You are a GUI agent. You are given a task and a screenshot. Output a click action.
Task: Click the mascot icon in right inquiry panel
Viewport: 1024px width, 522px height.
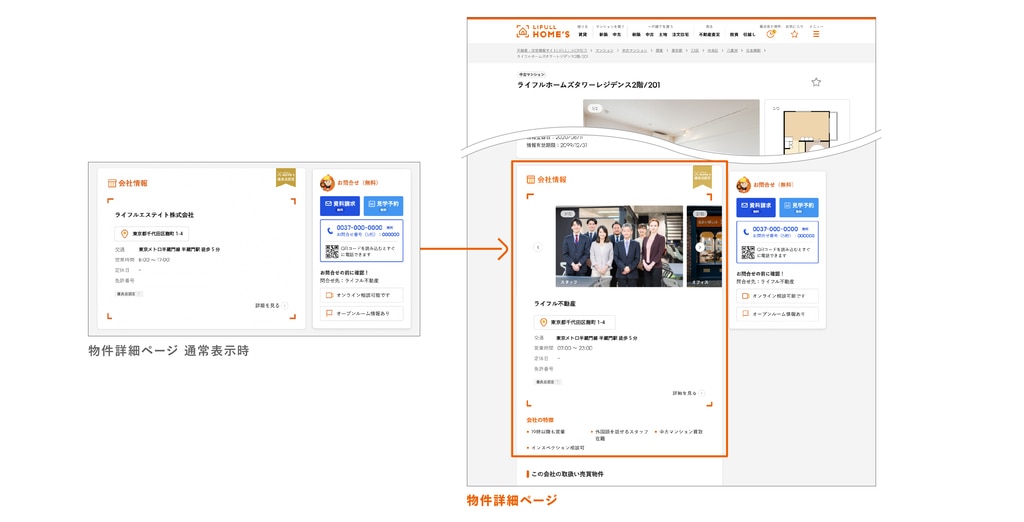point(744,185)
